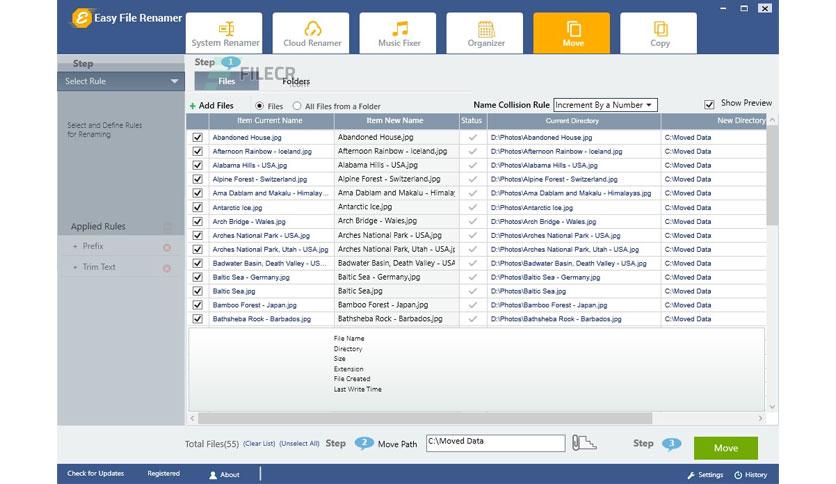Uncheck Arch Bridge - Wales.jpg checkbox
The height and width of the screenshot is (484, 836).
click(198, 221)
